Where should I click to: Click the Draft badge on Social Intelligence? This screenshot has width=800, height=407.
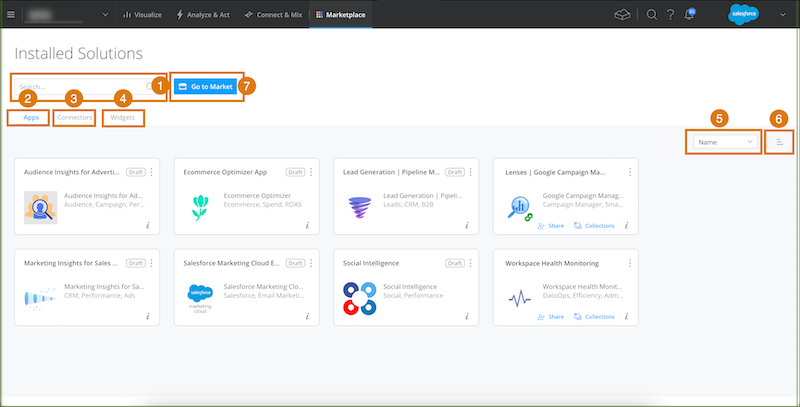tap(455, 263)
